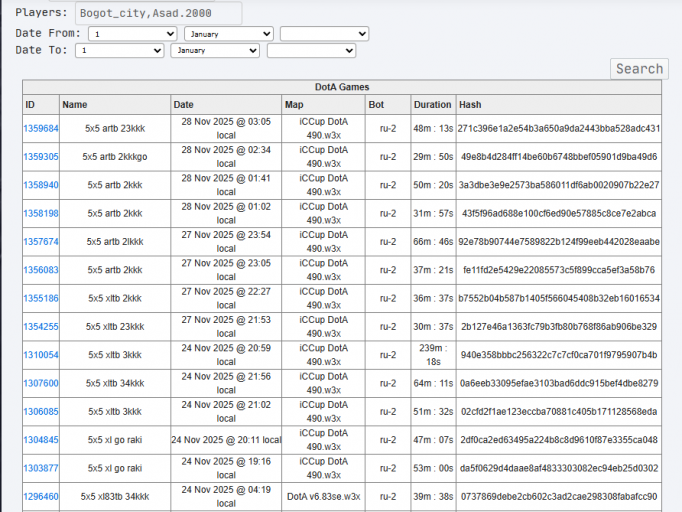The image size is (682, 512).
Task: Open game ID 1357674
Action: (41, 241)
